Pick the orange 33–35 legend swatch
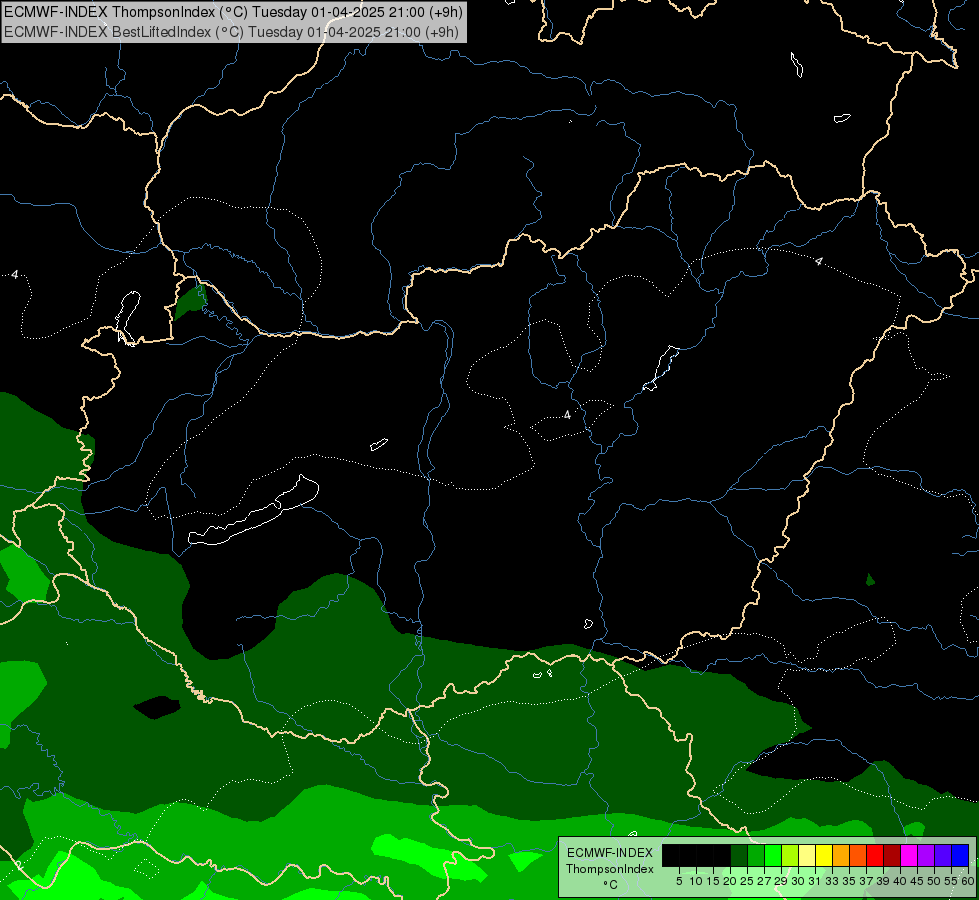Viewport: 979px width, 900px height. point(841,855)
